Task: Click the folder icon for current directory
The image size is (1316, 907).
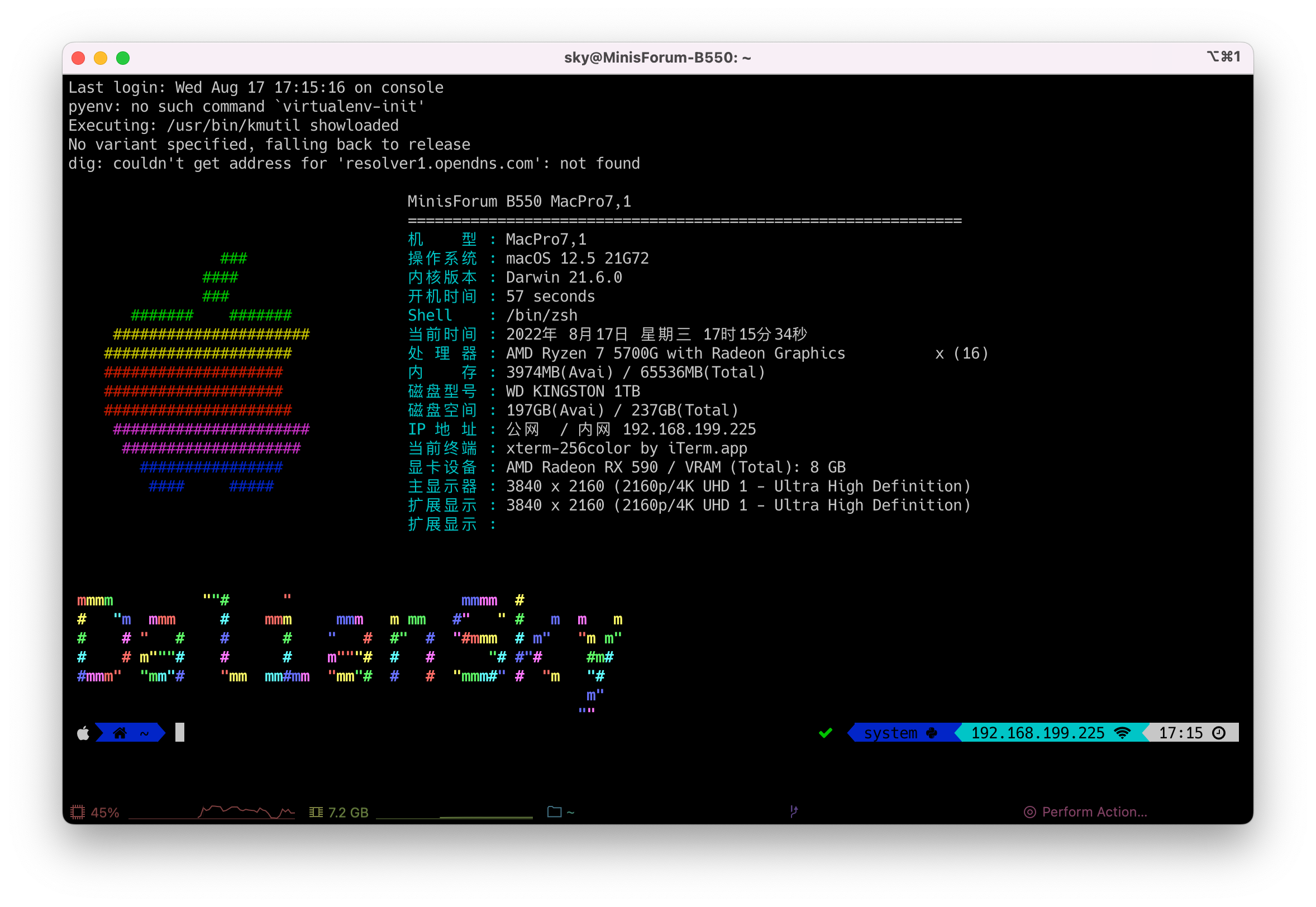Action: pos(554,811)
